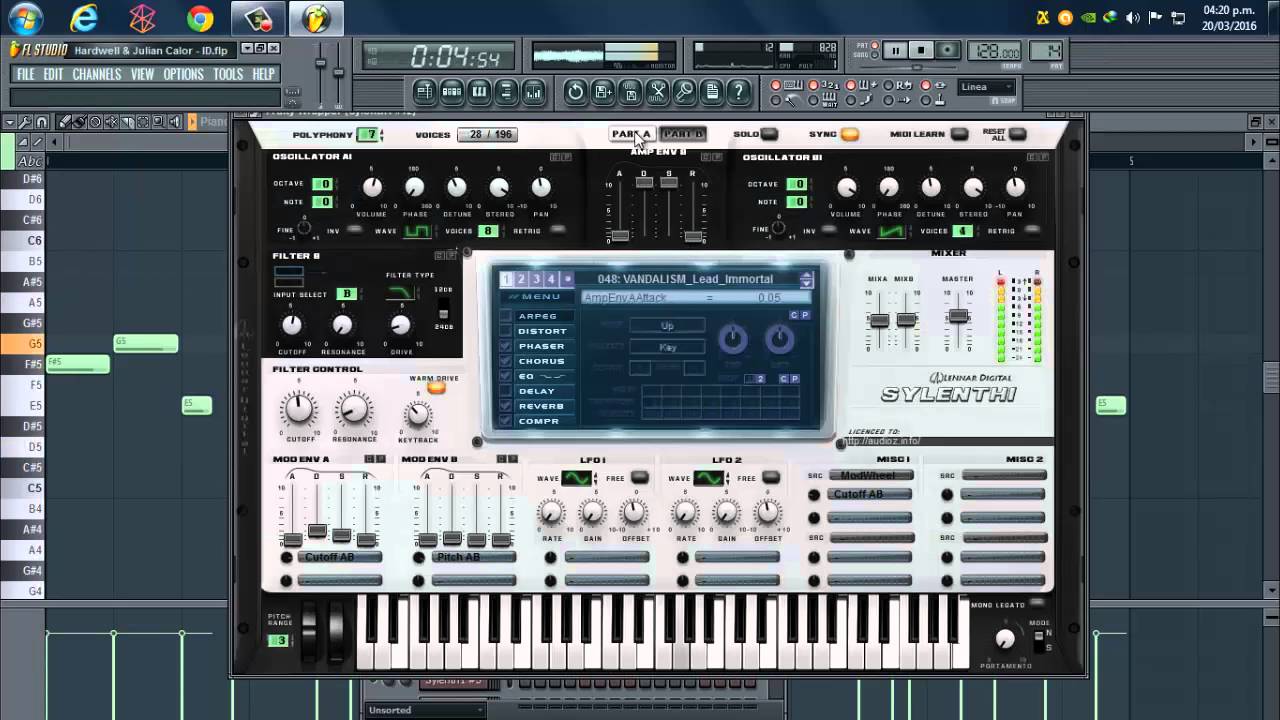
Task: Toggle the EQ effect checkbox
Action: (x=506, y=376)
